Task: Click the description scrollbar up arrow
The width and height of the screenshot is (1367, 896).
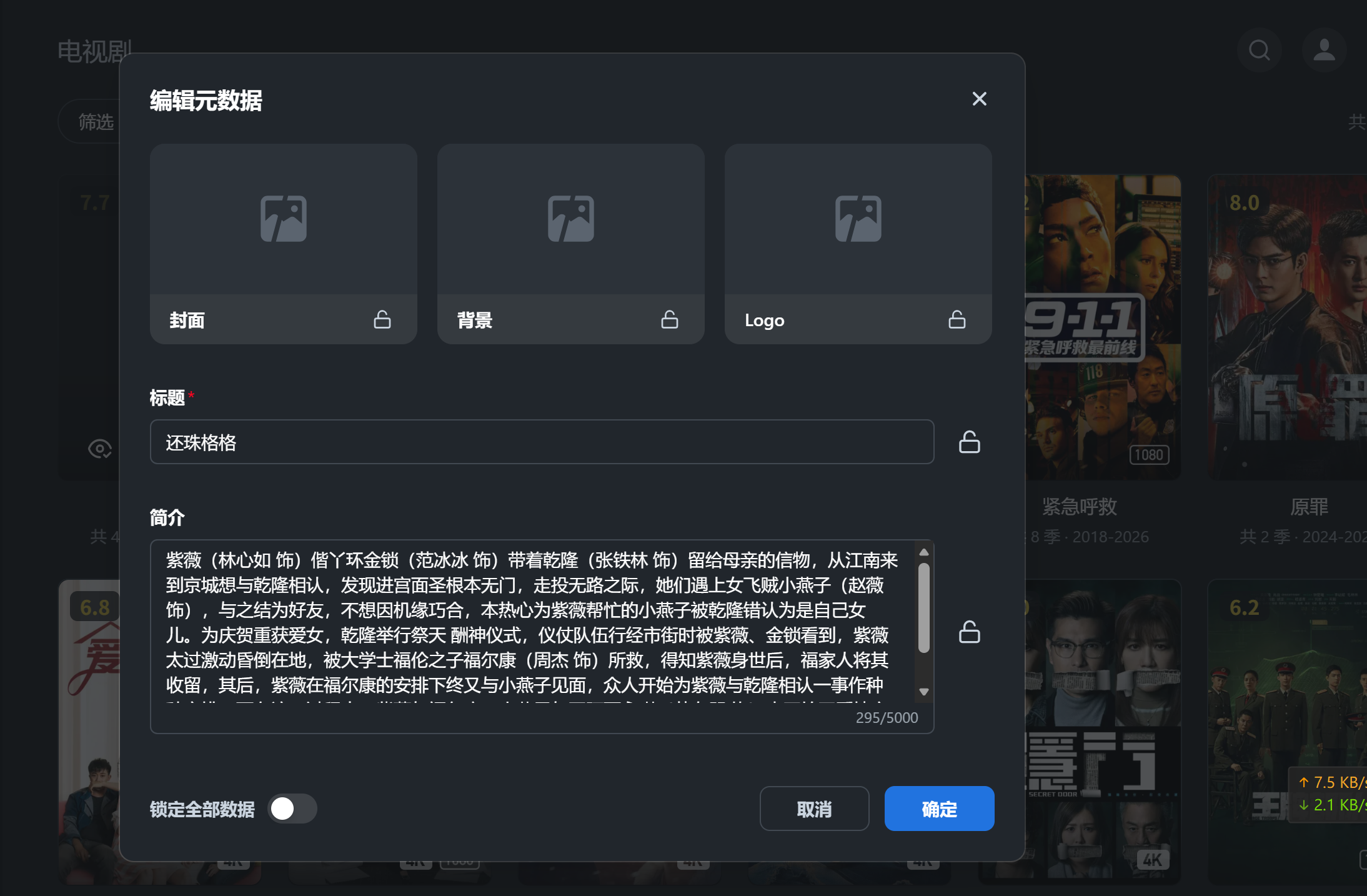Action: [x=924, y=552]
